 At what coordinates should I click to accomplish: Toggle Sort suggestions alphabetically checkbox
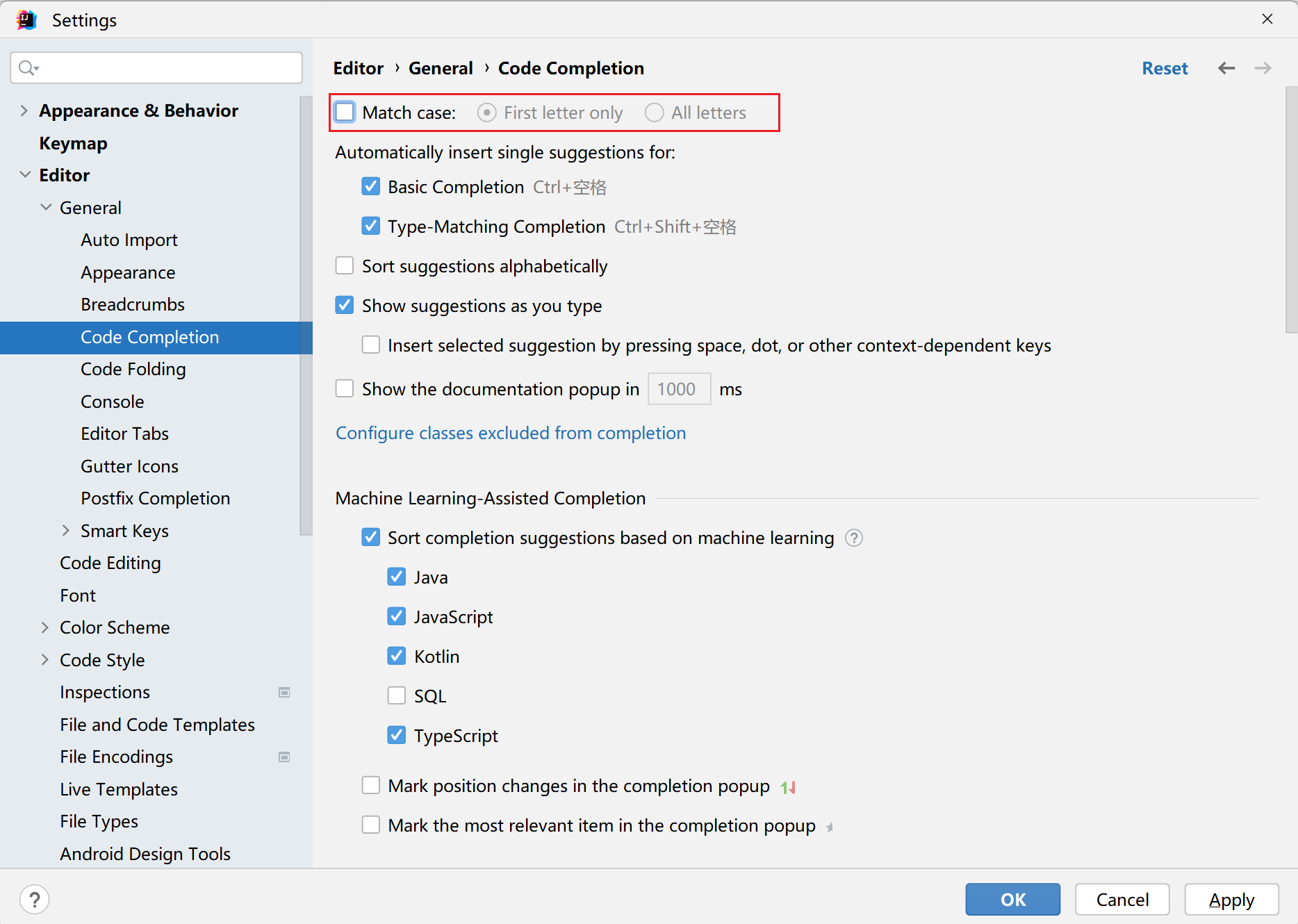[345, 266]
